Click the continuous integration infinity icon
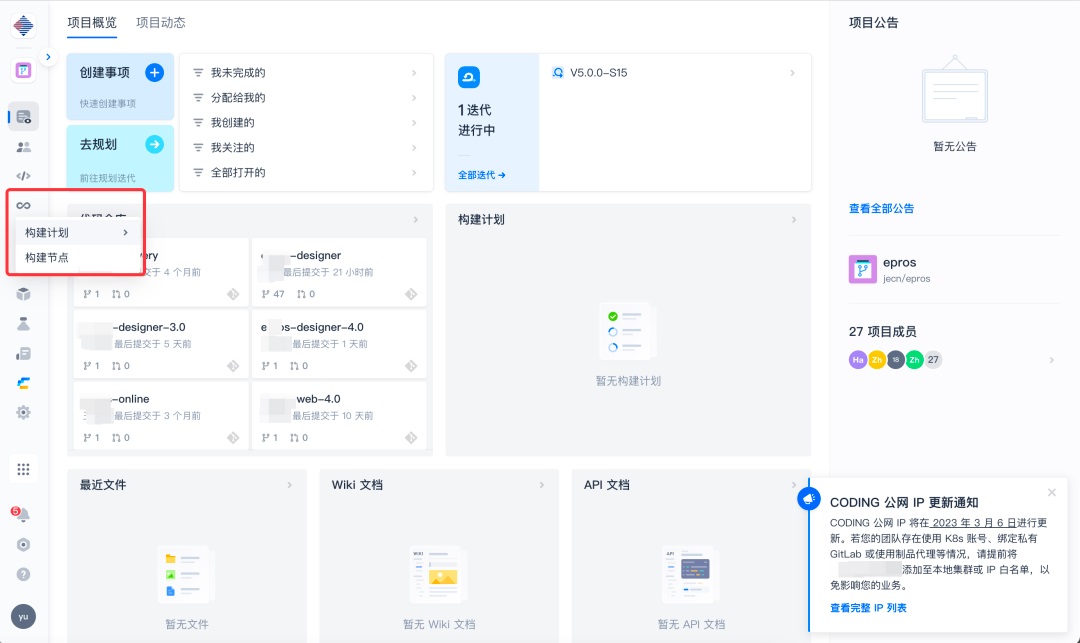Viewport: 1080px width, 643px height. 23,205
